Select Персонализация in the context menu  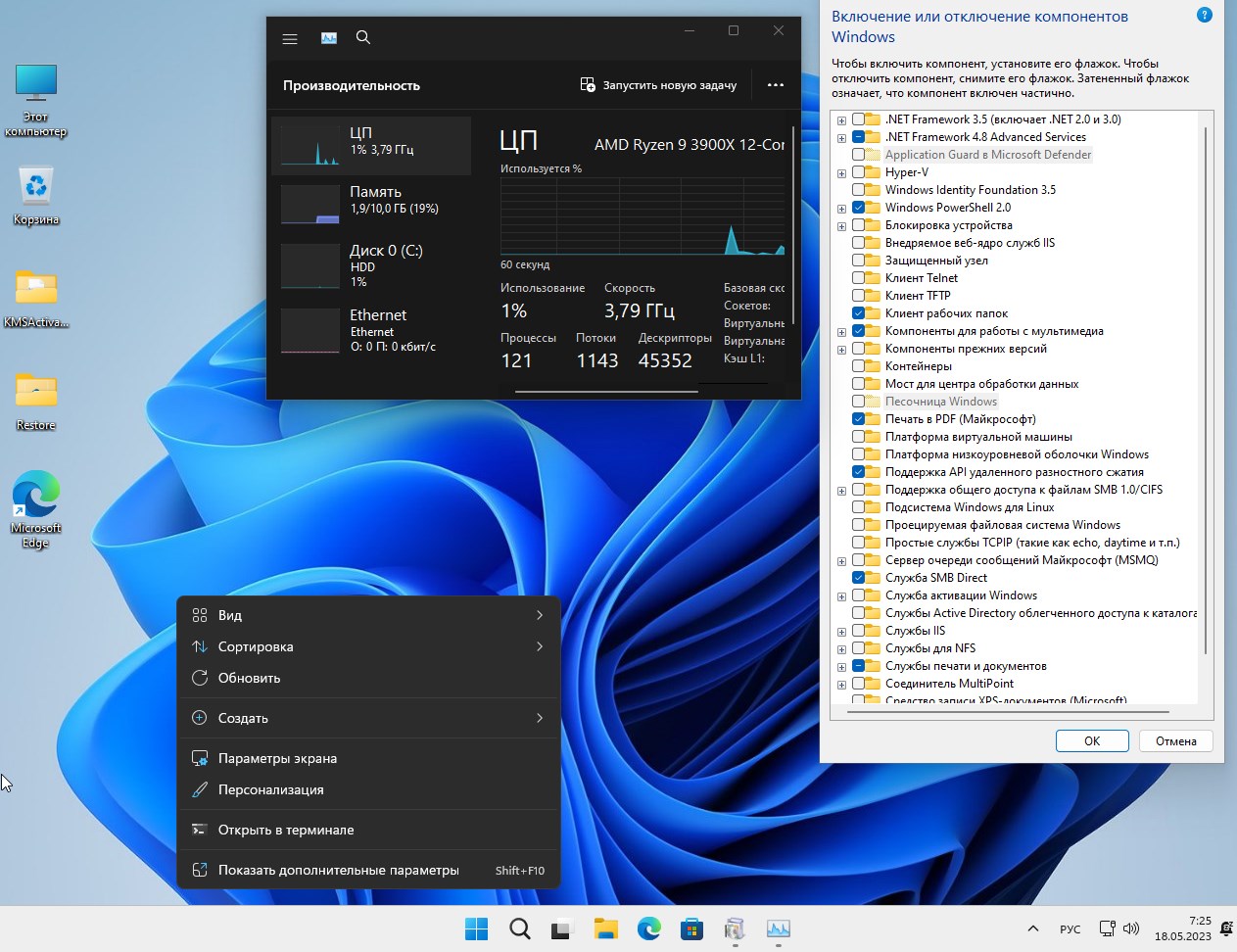[270, 789]
